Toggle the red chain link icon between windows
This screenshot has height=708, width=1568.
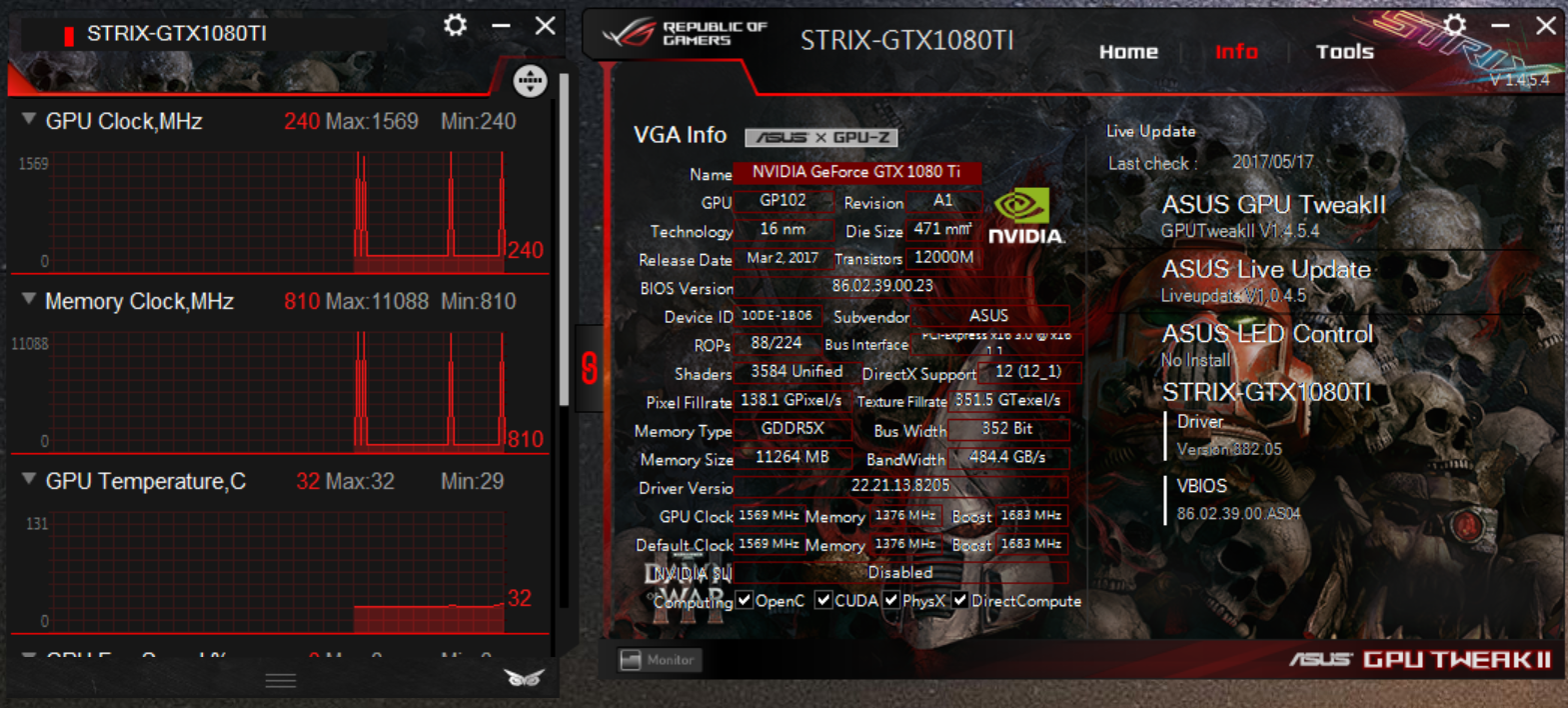click(x=590, y=368)
